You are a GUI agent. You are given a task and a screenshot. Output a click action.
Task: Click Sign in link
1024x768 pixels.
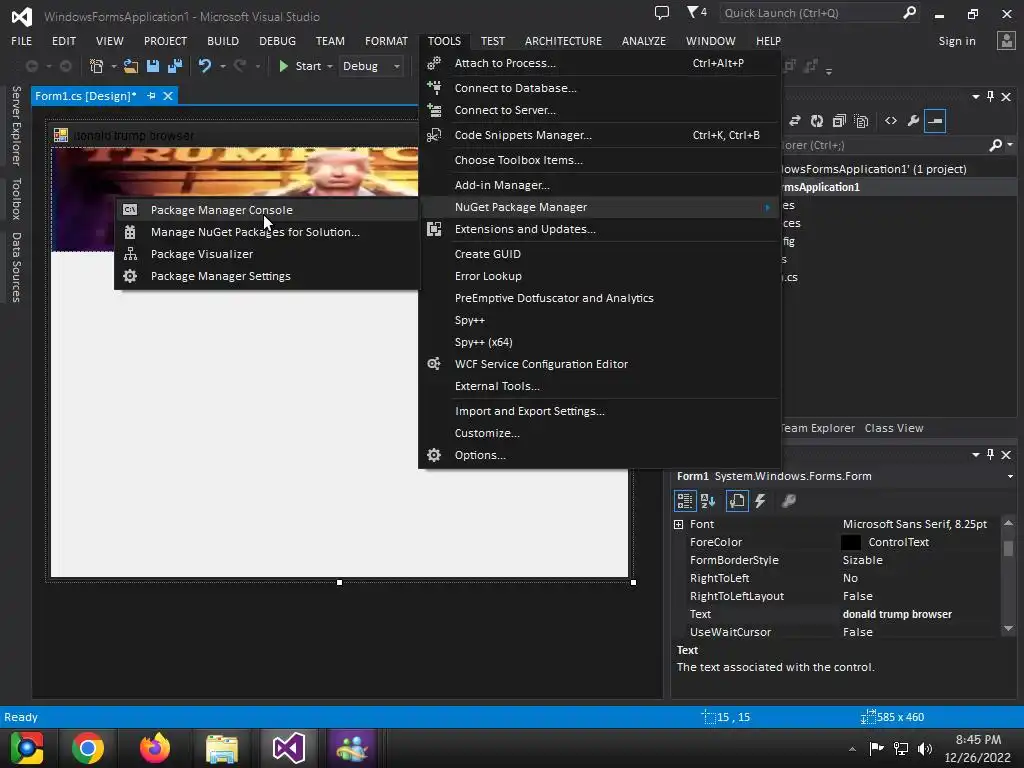pos(957,40)
